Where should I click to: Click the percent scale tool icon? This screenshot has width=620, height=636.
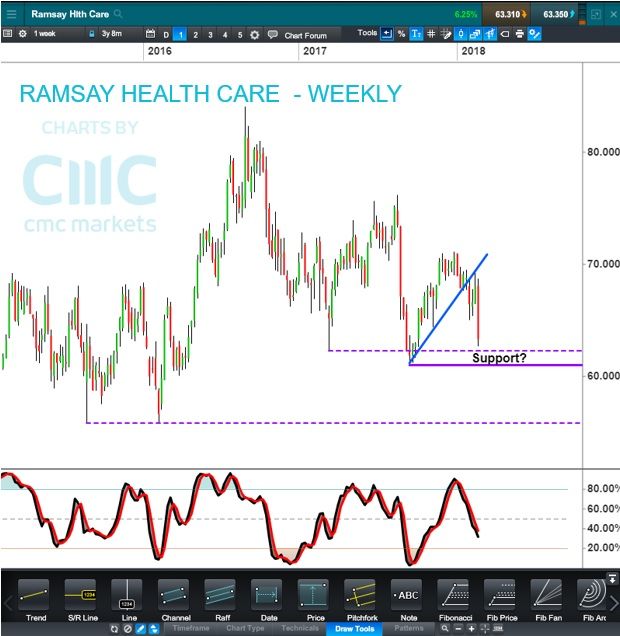[401, 34]
